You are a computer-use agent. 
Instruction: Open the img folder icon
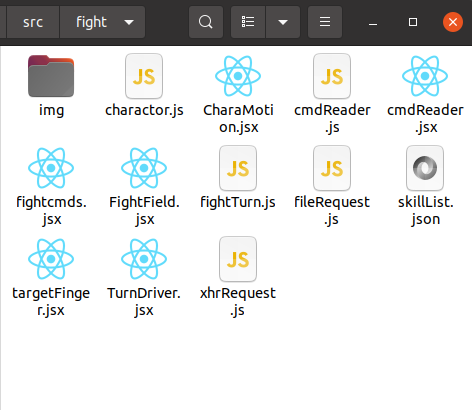51,76
